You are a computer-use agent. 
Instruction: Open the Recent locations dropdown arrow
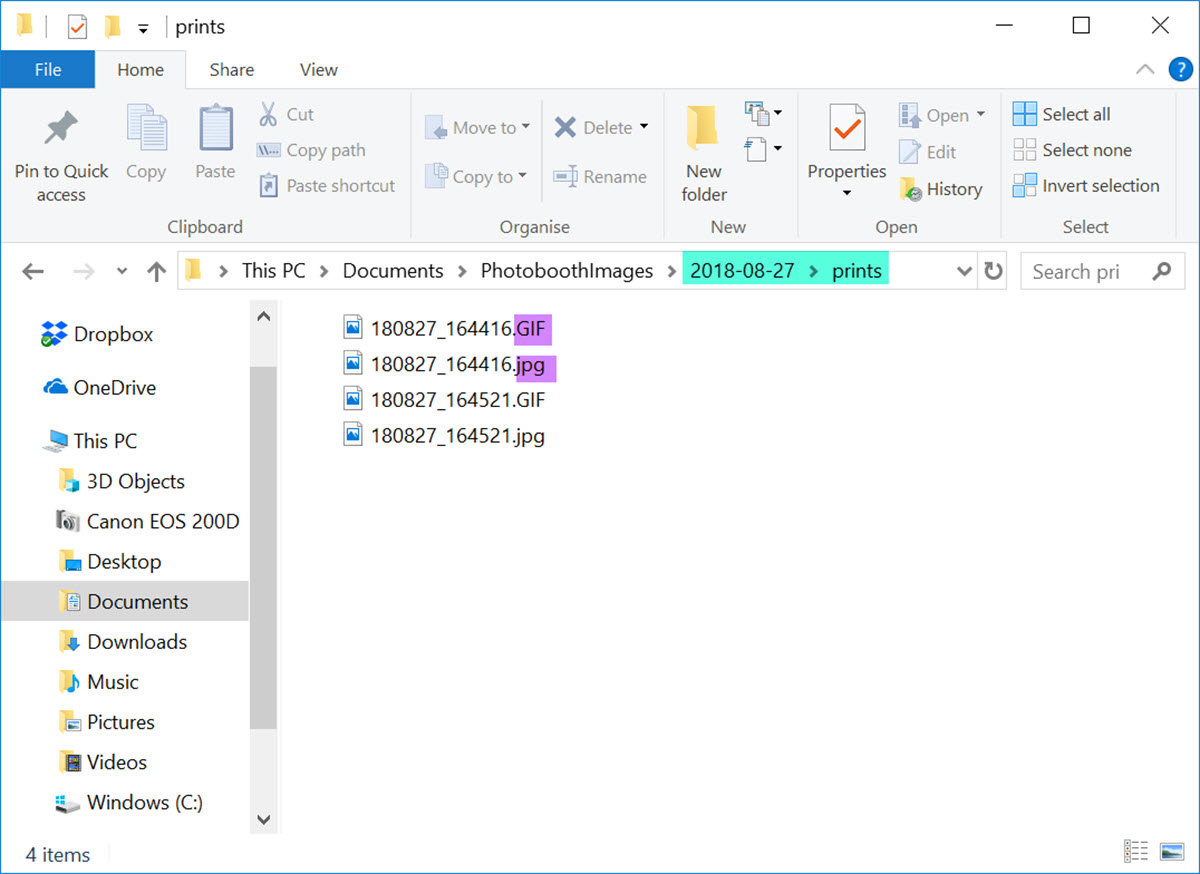pos(122,271)
